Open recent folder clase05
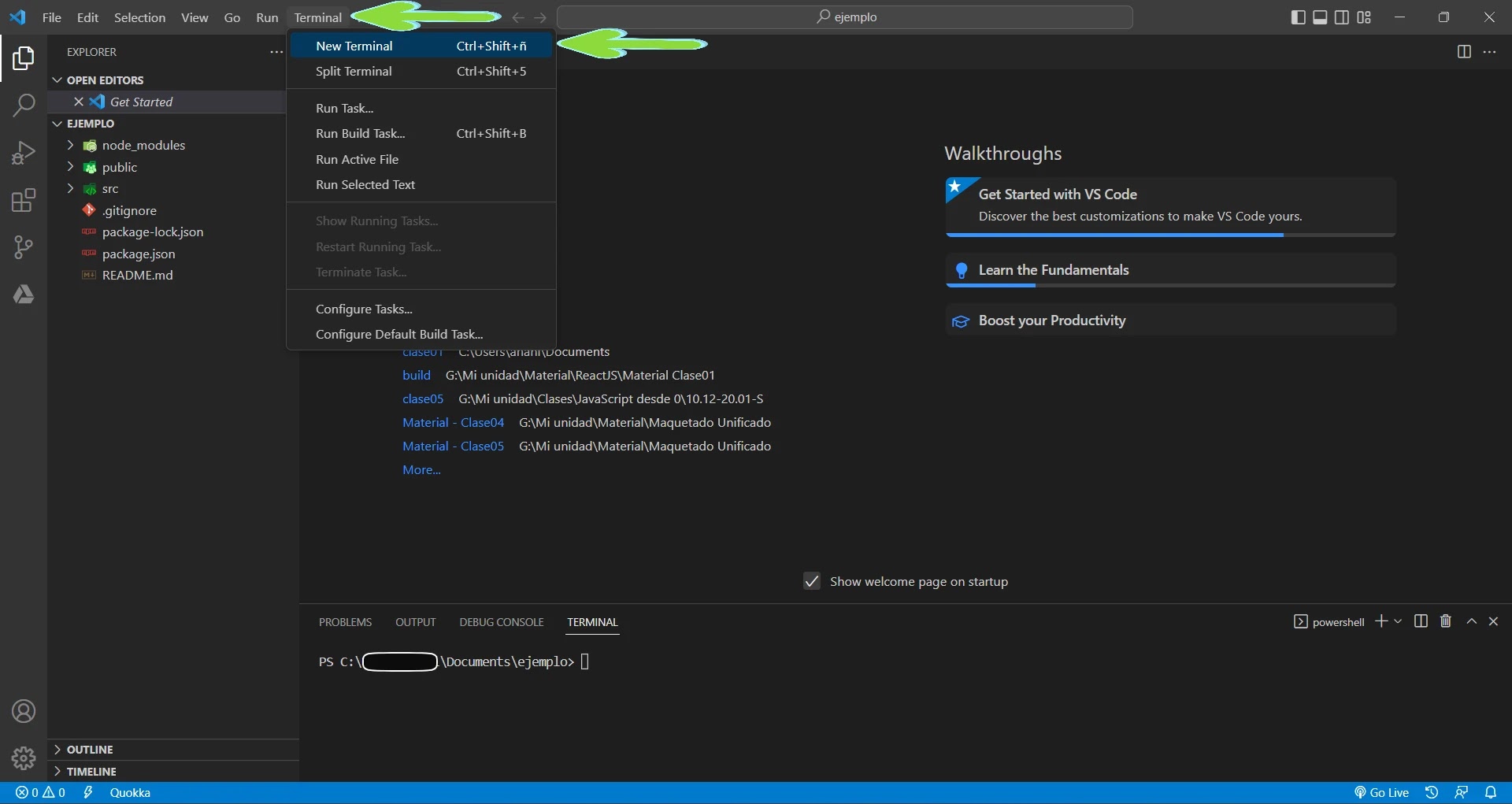Viewport: 1512px width, 804px height. pyautogui.click(x=423, y=399)
